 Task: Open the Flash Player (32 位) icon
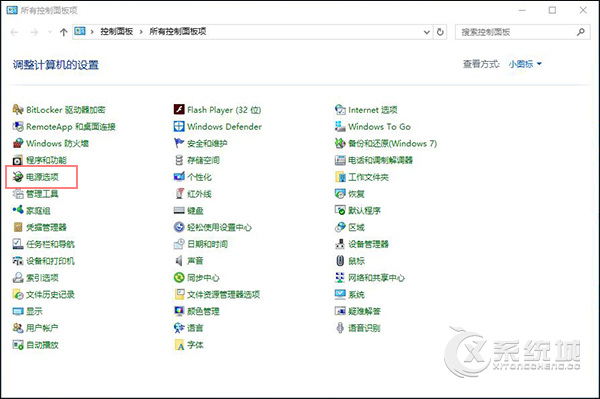179,110
